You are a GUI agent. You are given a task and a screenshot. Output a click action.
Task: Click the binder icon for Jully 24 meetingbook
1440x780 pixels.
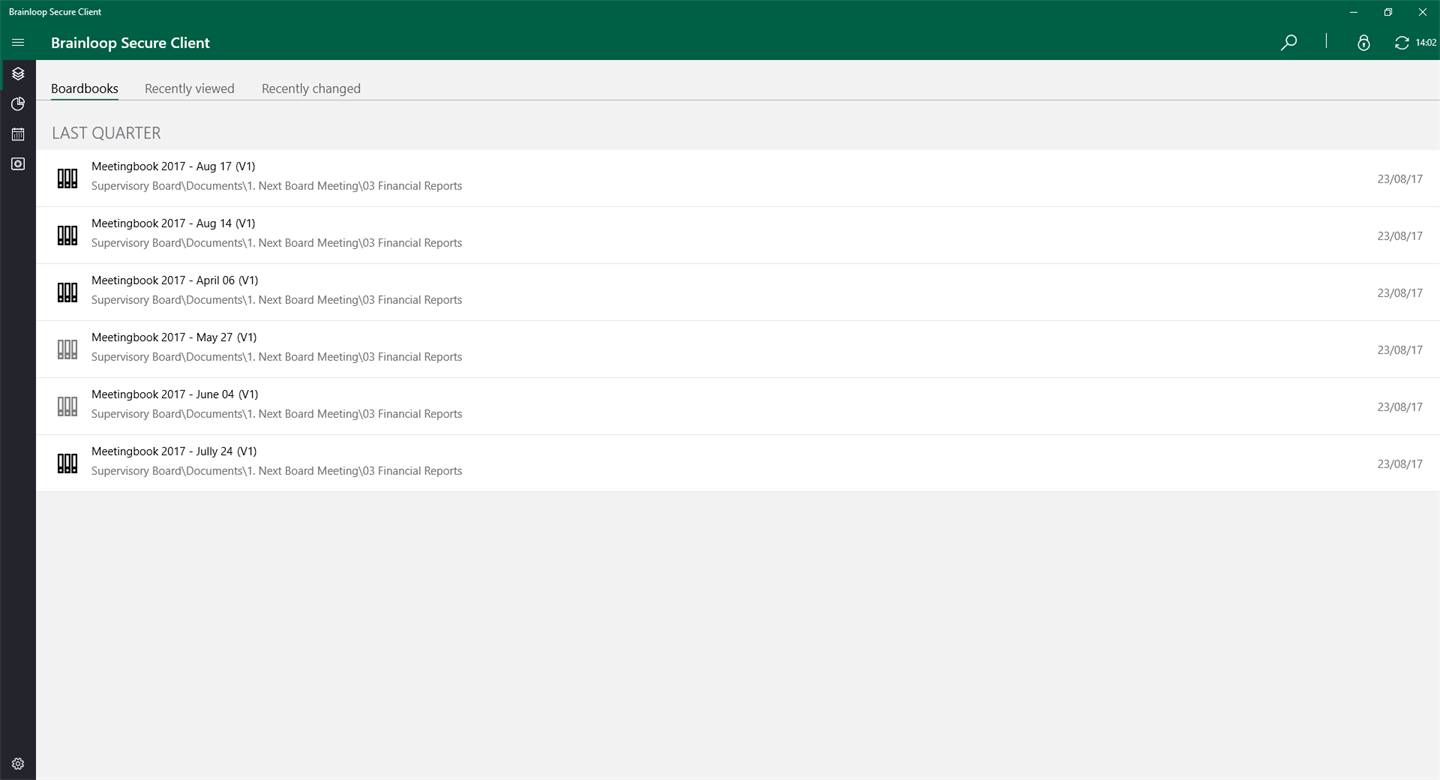point(67,463)
